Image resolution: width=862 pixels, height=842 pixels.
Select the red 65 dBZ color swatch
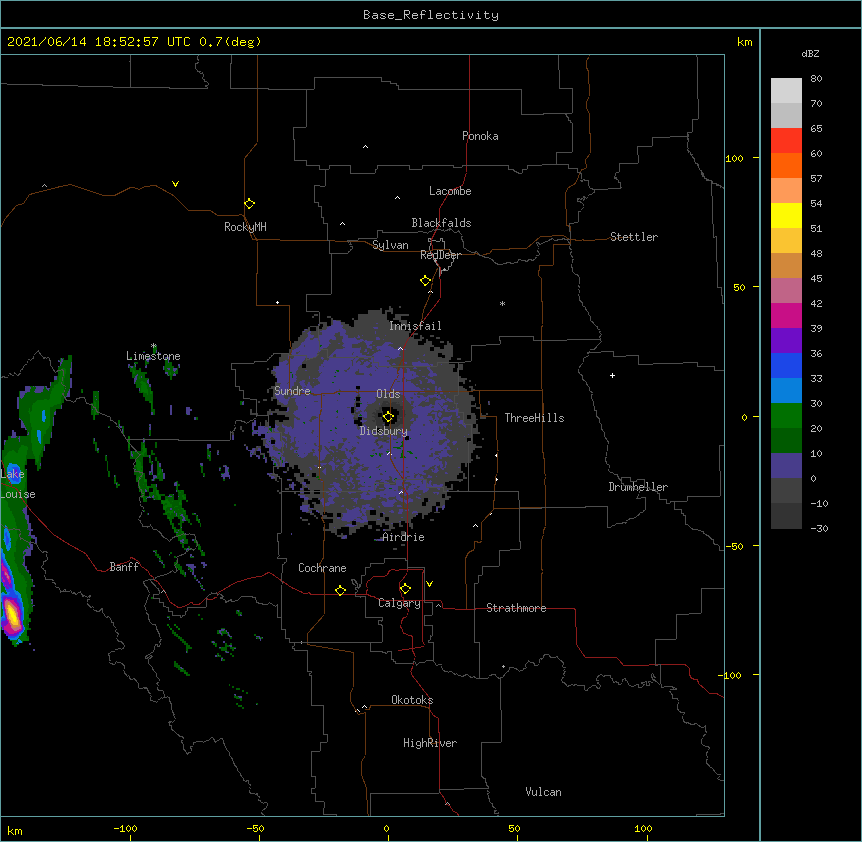[786, 140]
